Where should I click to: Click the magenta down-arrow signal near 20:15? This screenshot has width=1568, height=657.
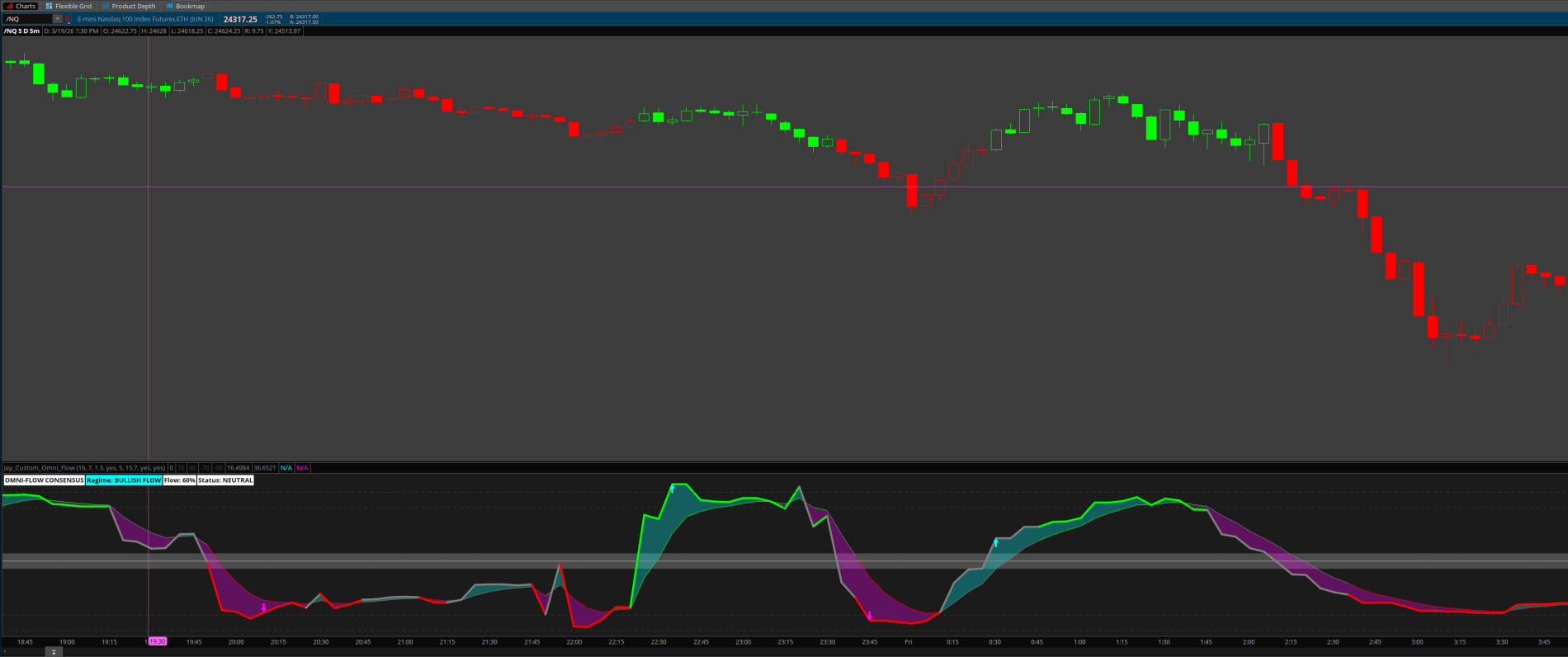[263, 607]
